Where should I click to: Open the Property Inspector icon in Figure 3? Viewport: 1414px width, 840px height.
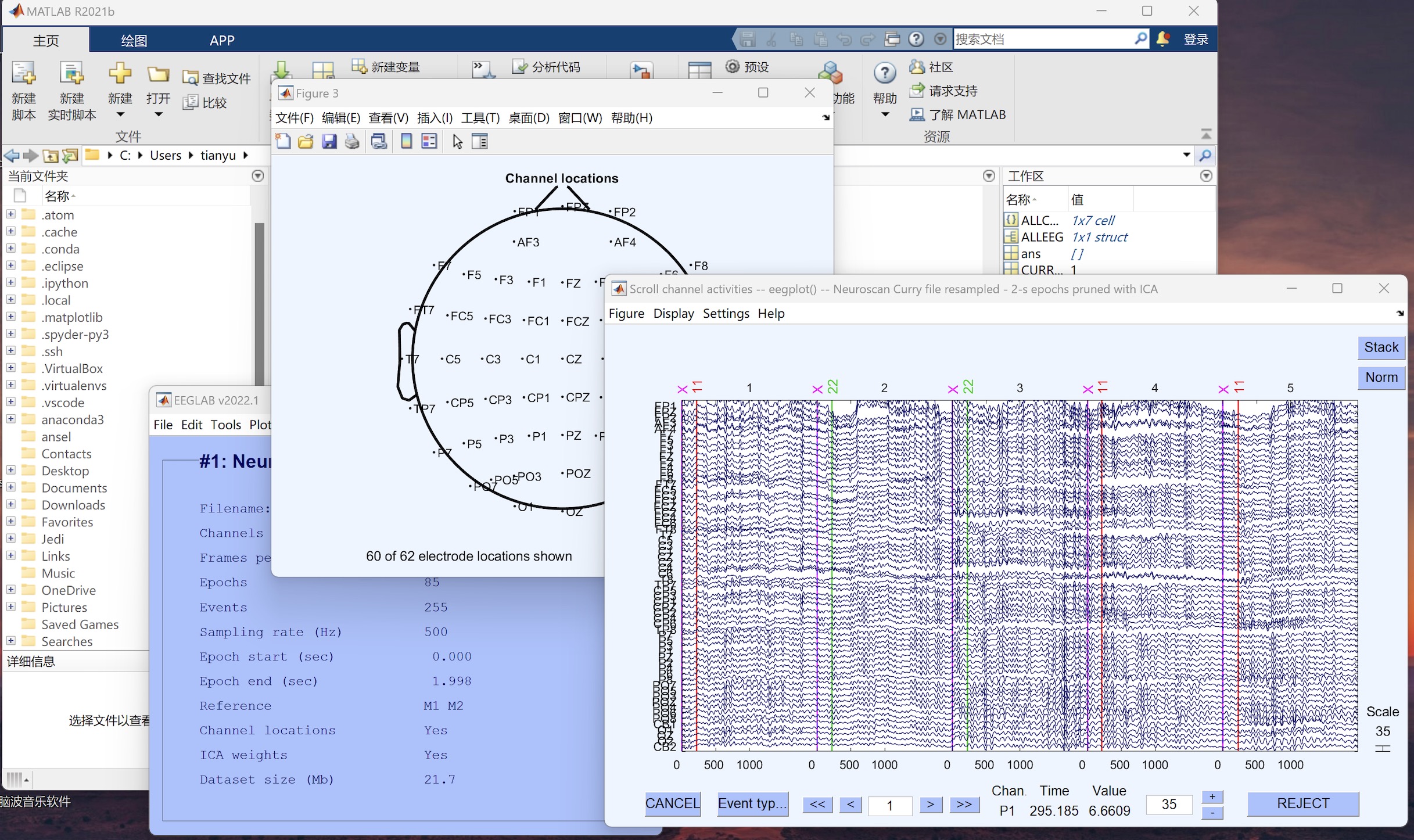(480, 142)
